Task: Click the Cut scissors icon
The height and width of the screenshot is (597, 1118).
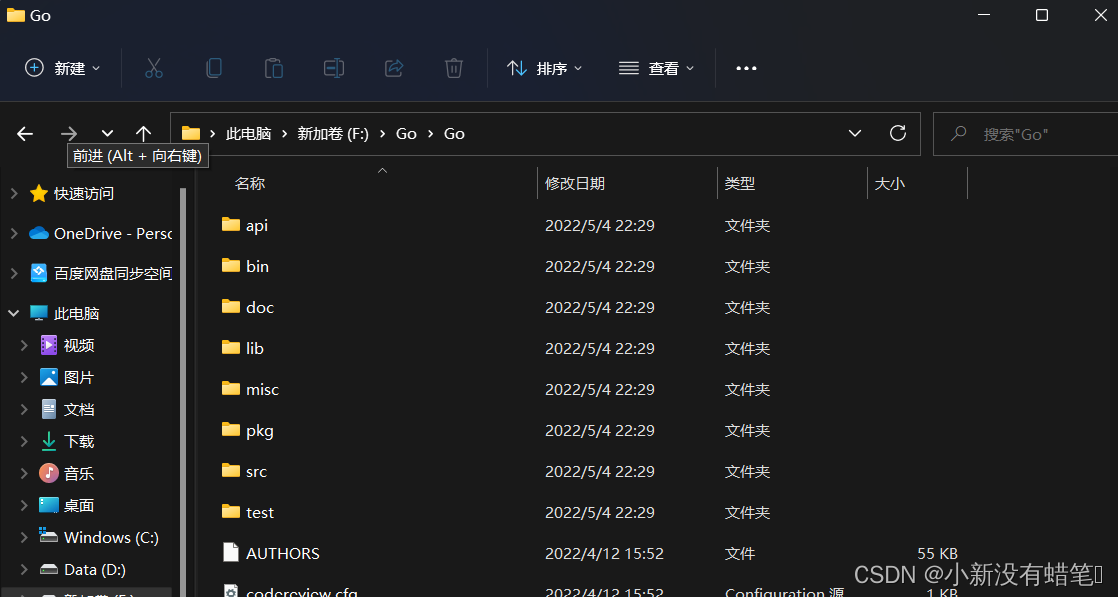Action: pos(153,68)
